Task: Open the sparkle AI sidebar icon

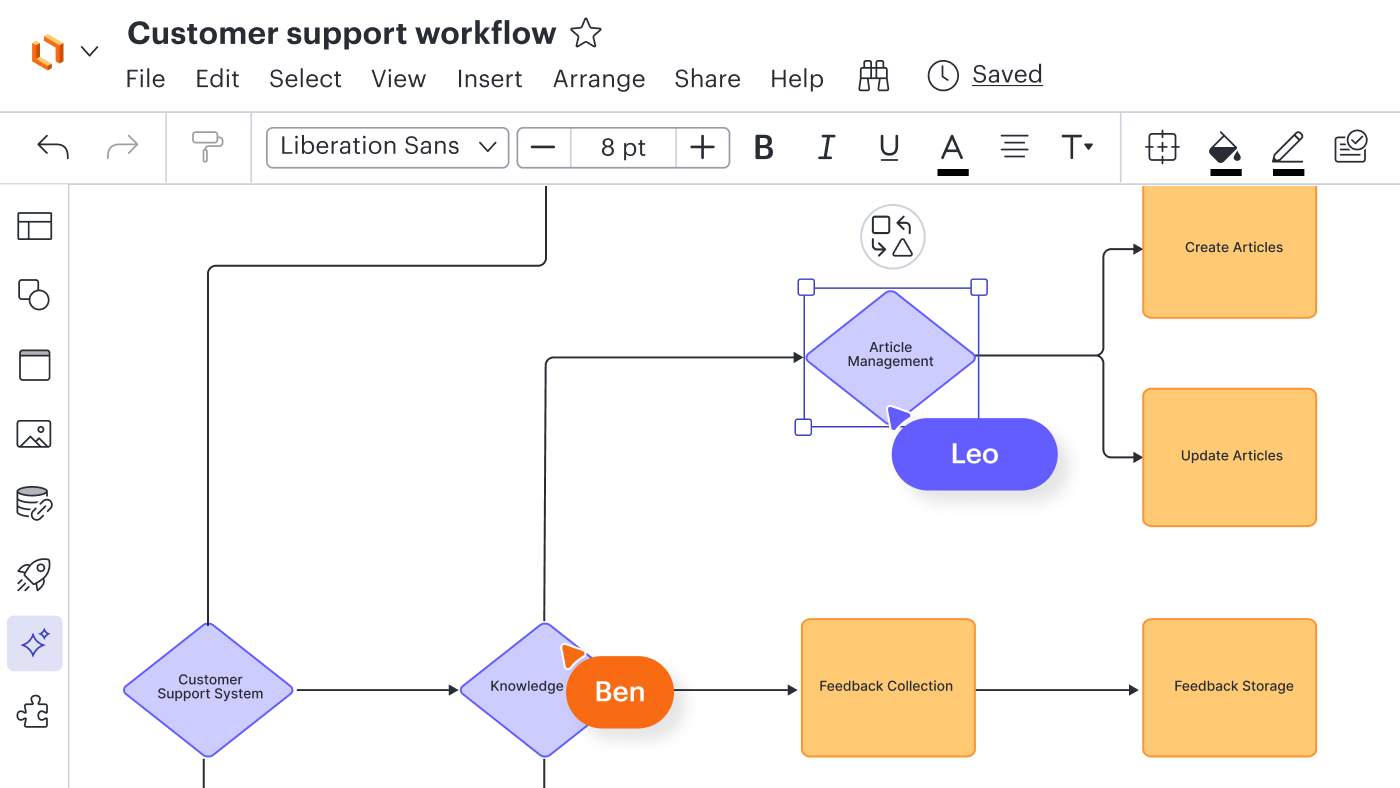Action: pos(34,643)
